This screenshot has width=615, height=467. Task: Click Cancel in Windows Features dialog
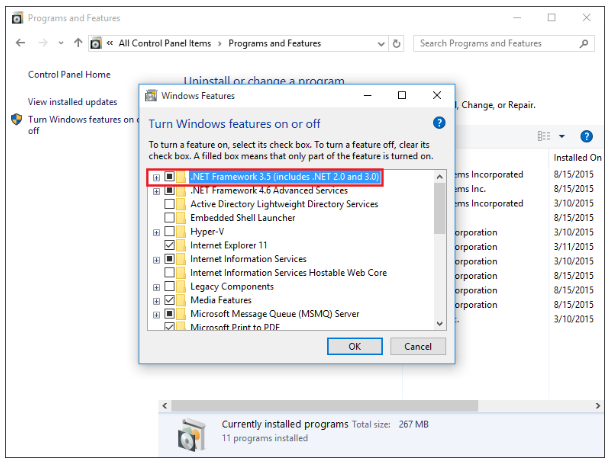(x=418, y=347)
